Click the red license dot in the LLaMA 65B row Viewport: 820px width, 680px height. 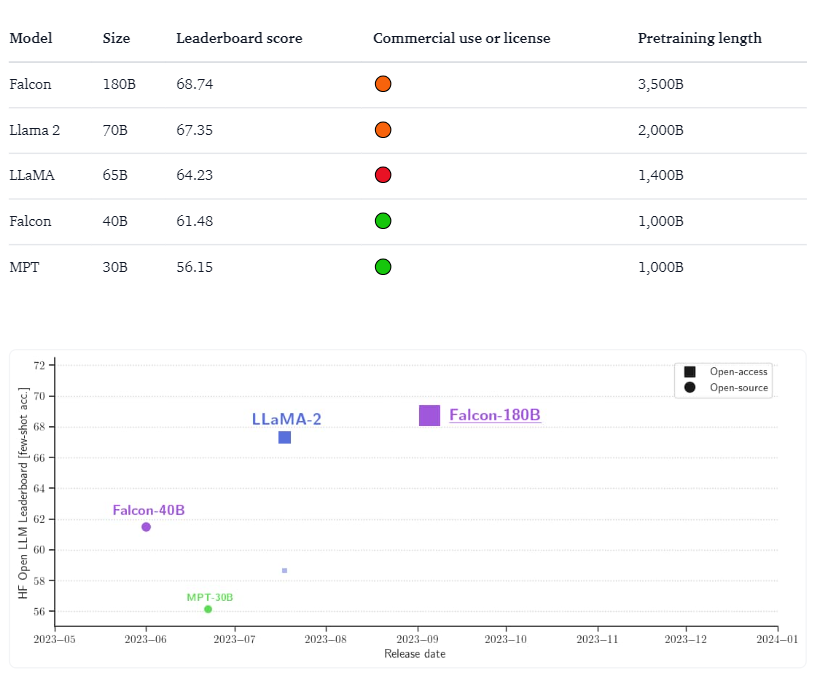tap(383, 175)
